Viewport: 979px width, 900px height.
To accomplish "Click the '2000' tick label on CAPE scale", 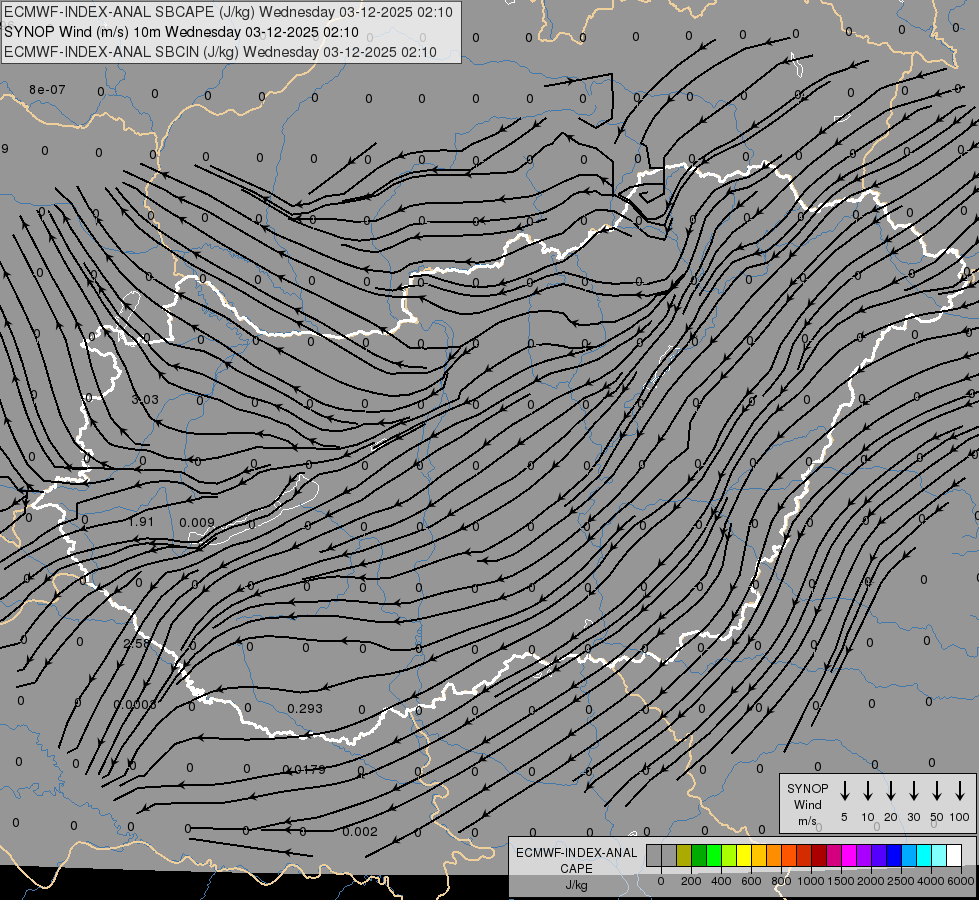I will click(871, 881).
